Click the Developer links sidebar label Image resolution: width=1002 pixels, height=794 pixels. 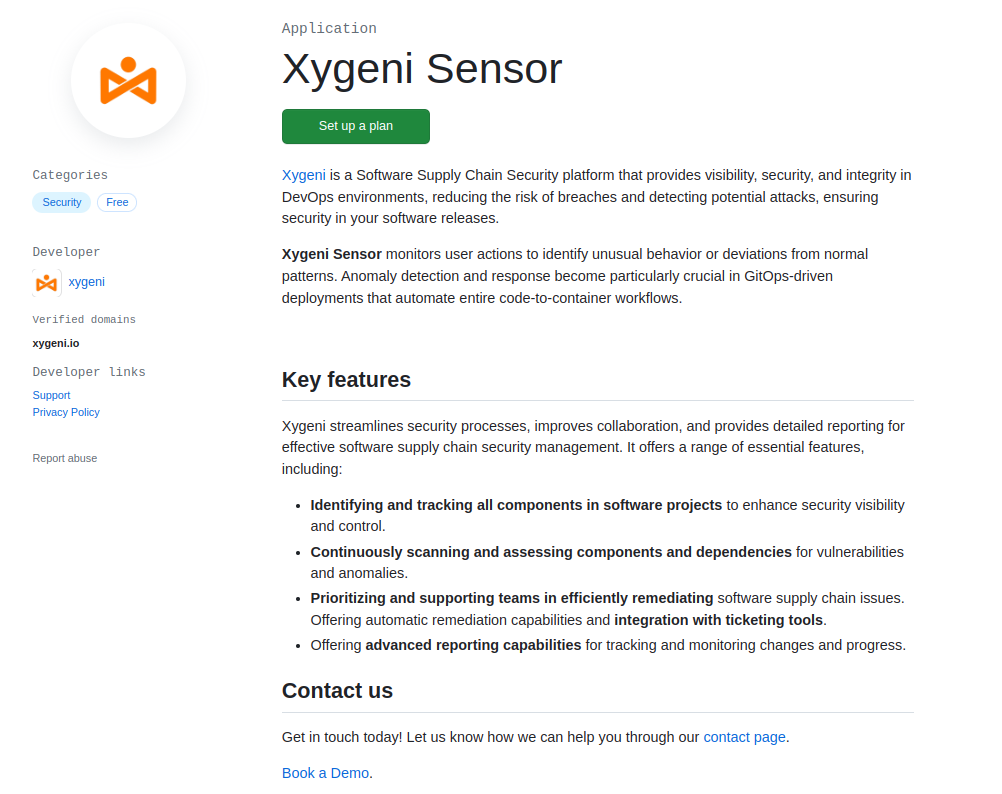tap(89, 372)
